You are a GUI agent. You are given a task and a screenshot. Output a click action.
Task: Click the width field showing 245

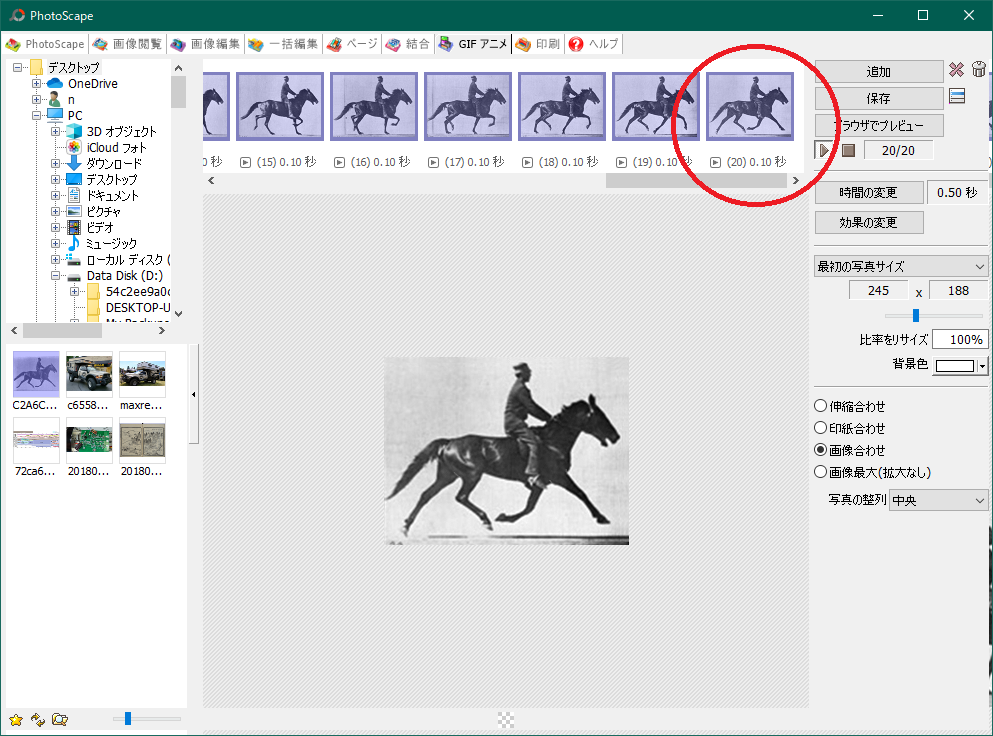pos(878,290)
